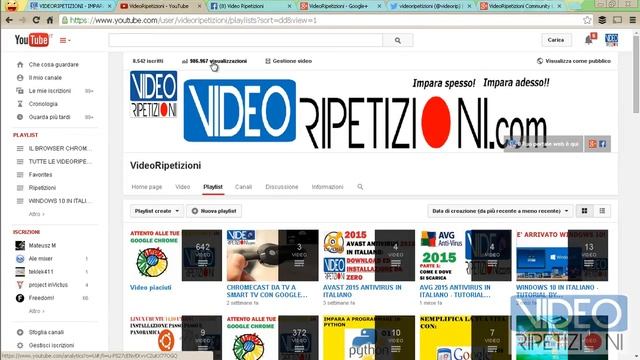
Task: Click the layered extension icon in toolbar
Action: [602, 20]
